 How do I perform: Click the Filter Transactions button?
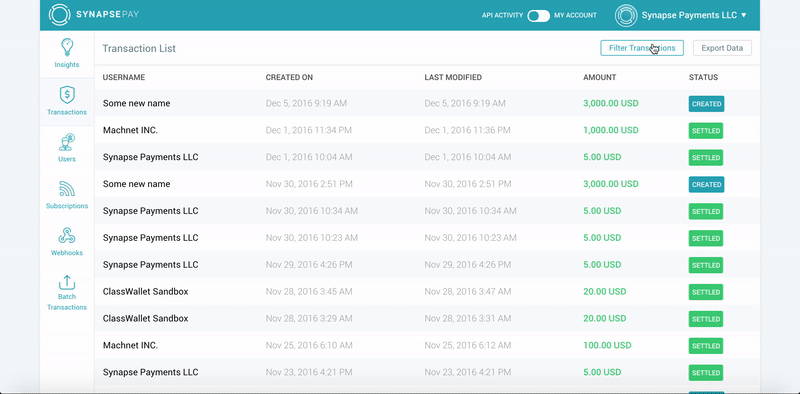tap(642, 48)
